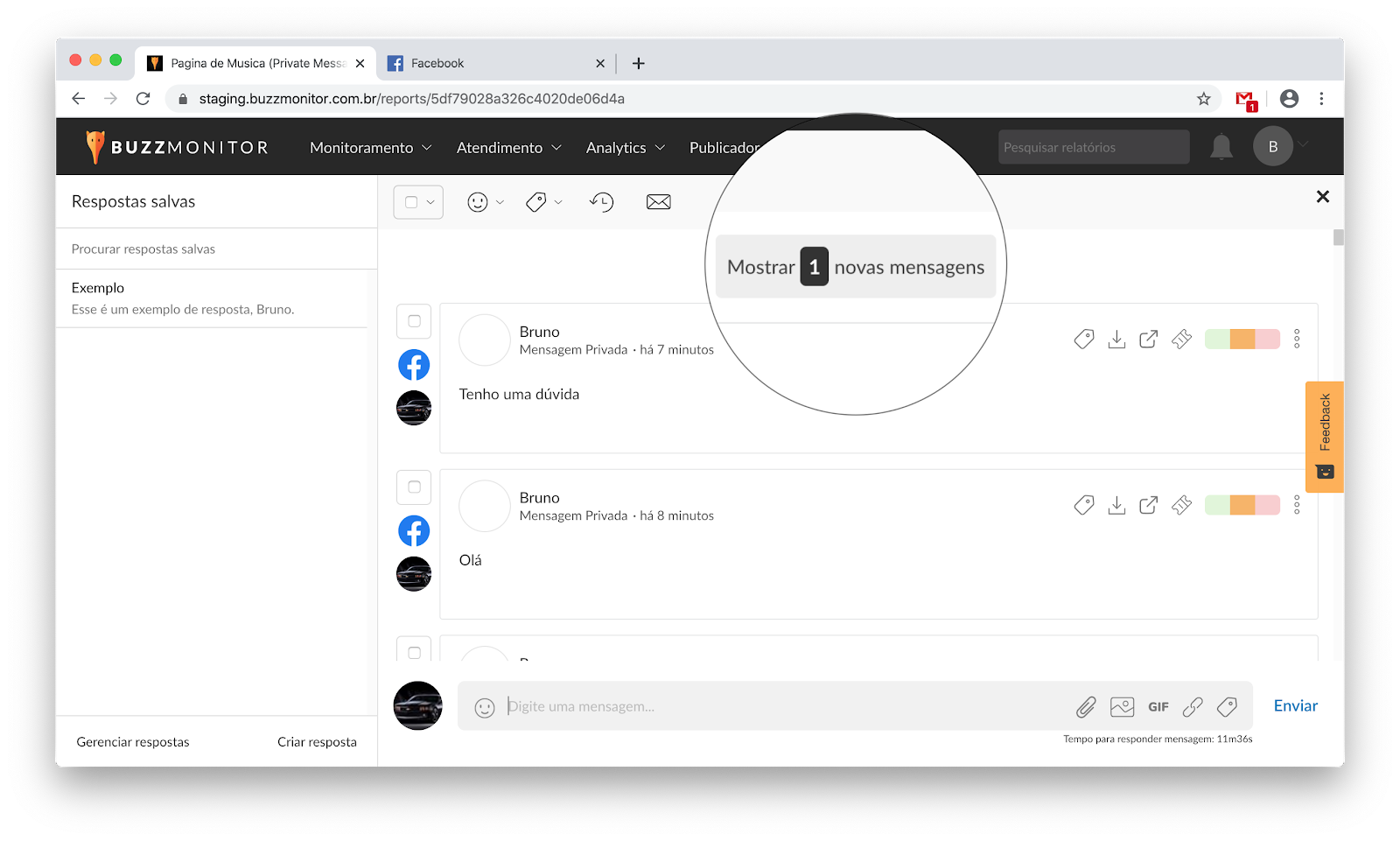Viewport: 1400px width, 841px height.
Task: Open the tag dropdown in the toolbar
Action: (543, 202)
